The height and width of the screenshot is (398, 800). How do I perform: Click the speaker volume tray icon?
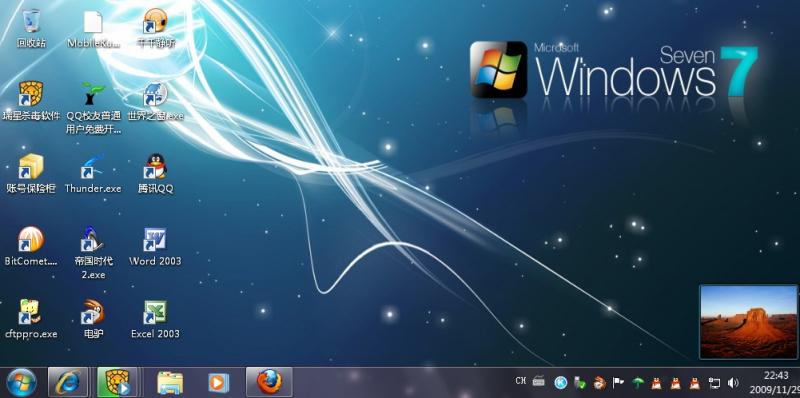coord(733,383)
